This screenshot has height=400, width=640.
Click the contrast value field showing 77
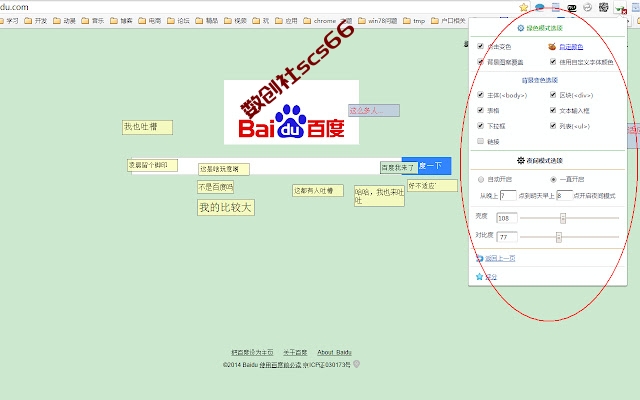click(x=507, y=237)
